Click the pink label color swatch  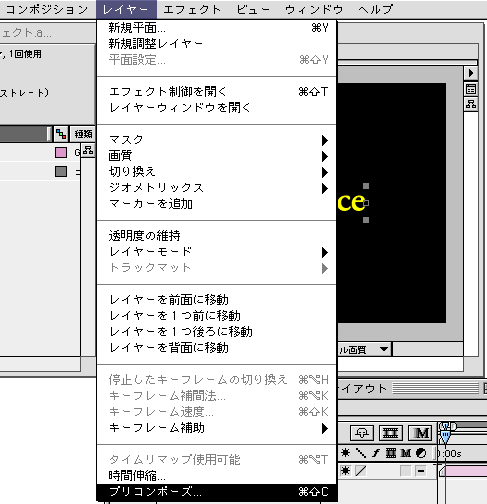tap(61, 153)
